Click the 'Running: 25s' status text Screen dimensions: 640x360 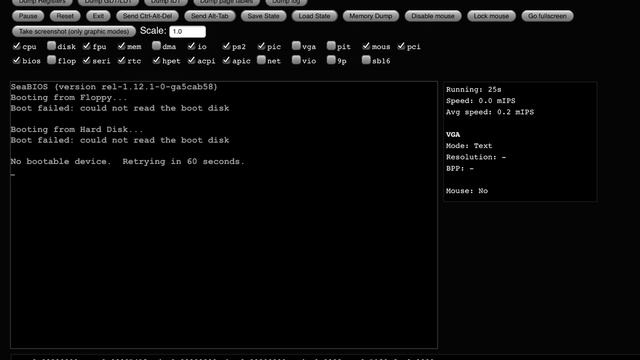point(473,89)
